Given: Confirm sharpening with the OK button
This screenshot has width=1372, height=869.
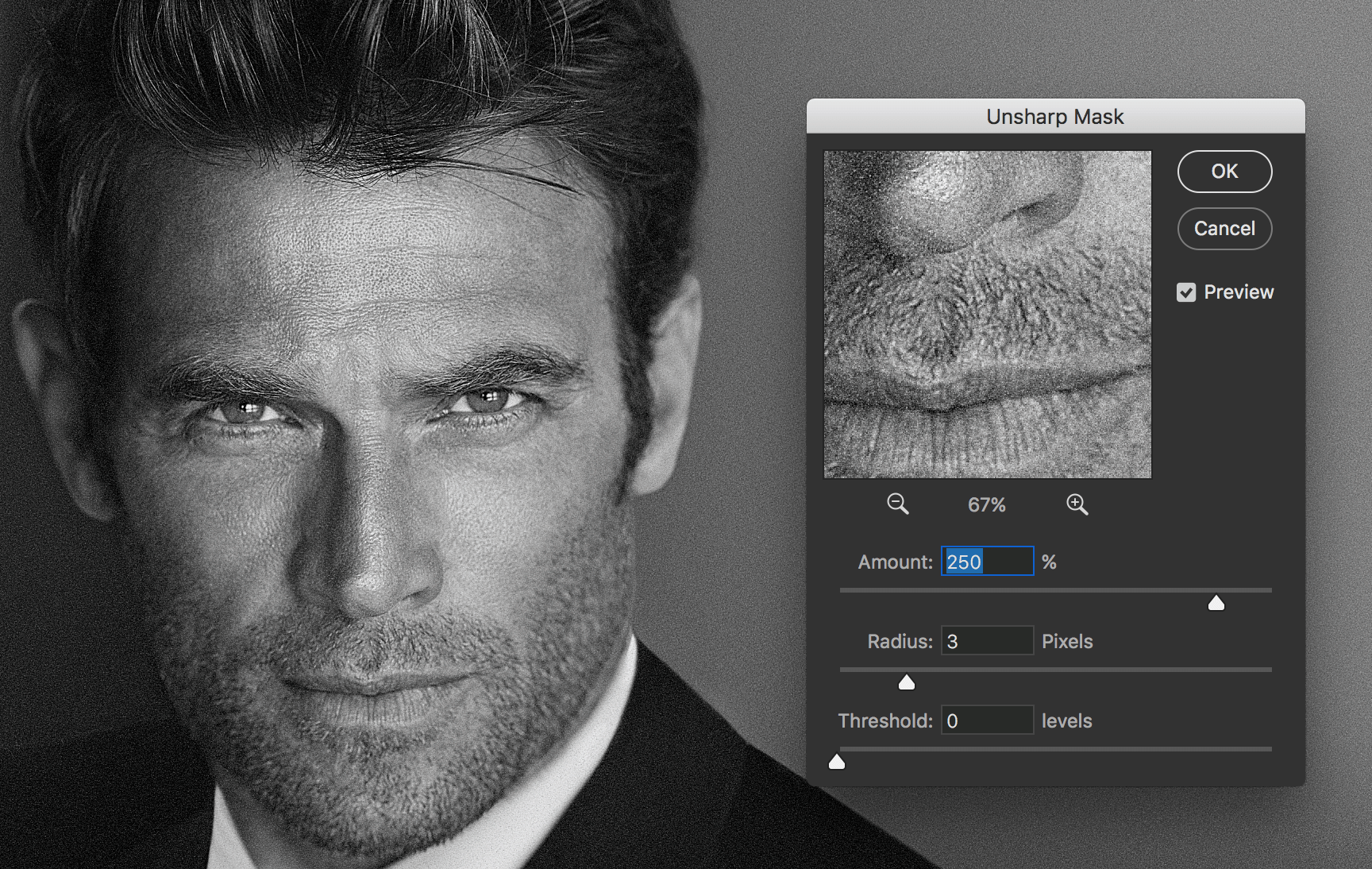Looking at the screenshot, I should 1224,172.
